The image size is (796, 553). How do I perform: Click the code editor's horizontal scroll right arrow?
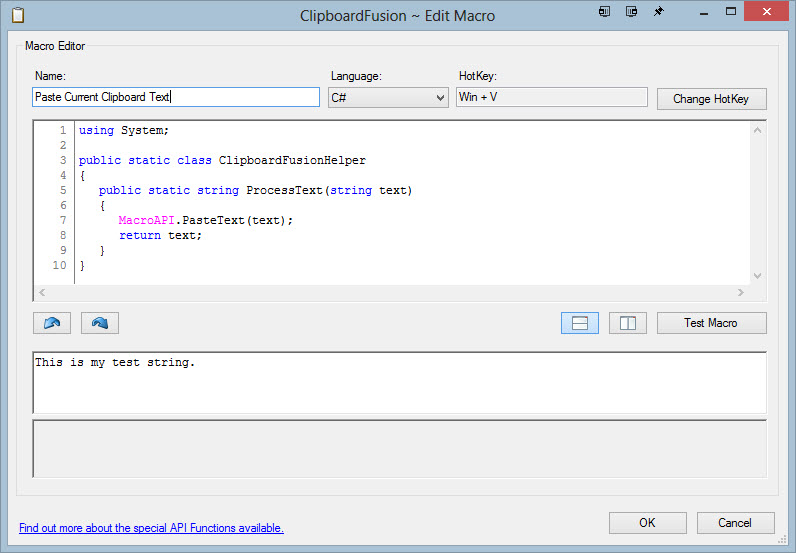(741, 292)
